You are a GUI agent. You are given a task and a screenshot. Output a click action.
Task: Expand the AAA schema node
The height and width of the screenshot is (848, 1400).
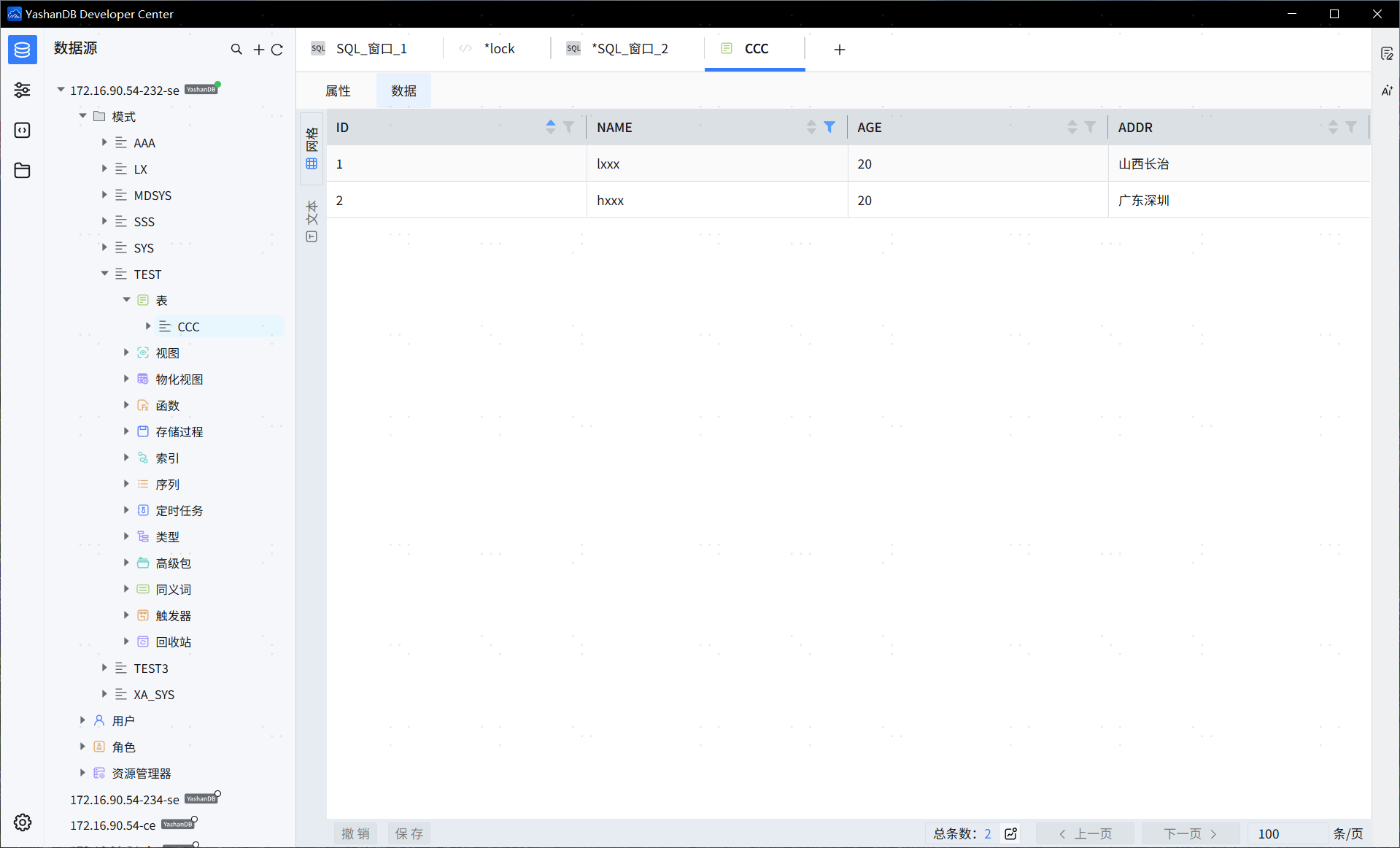104,143
